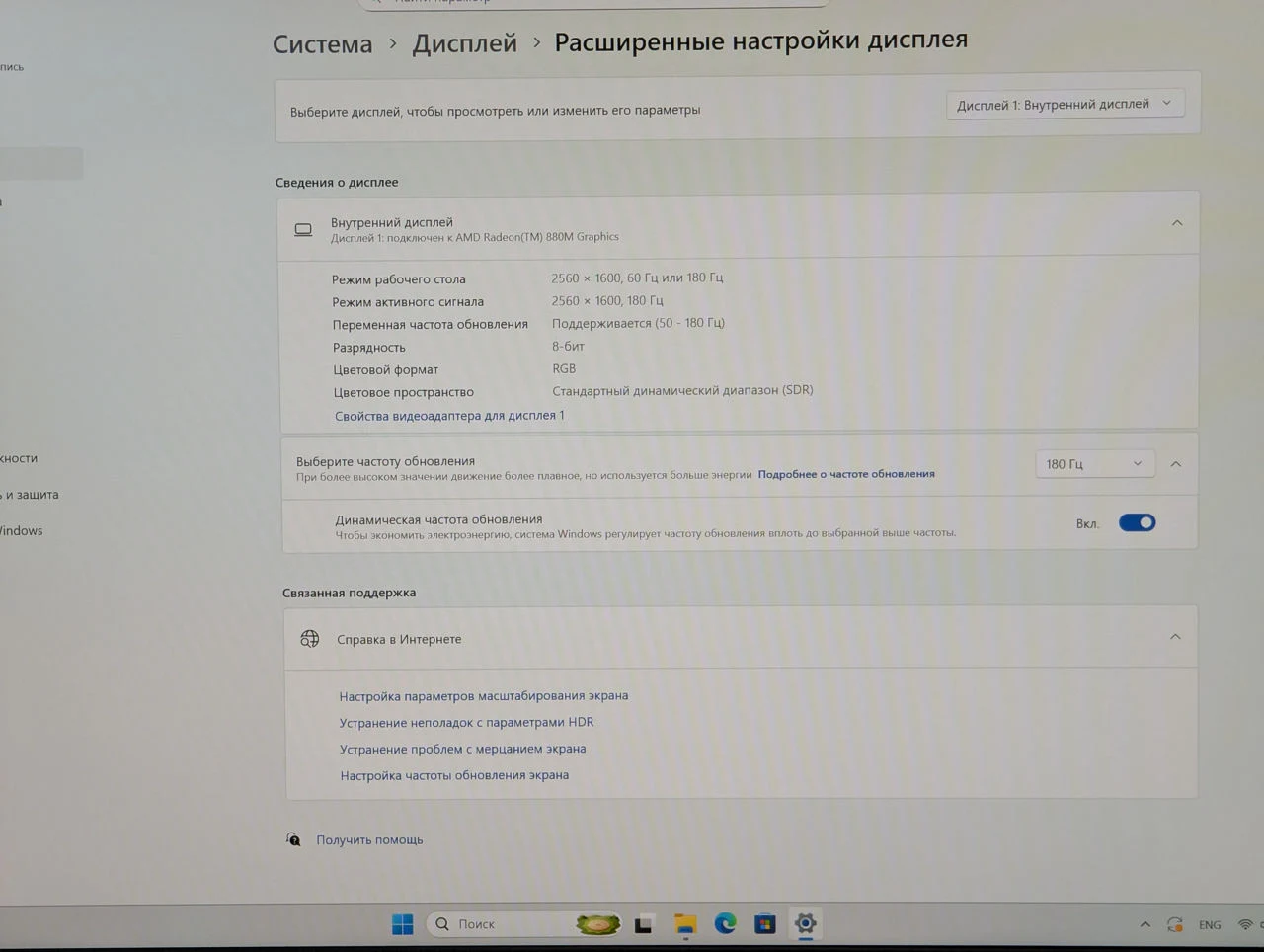Open Устранение проблем с мерцанием экрана

[463, 749]
